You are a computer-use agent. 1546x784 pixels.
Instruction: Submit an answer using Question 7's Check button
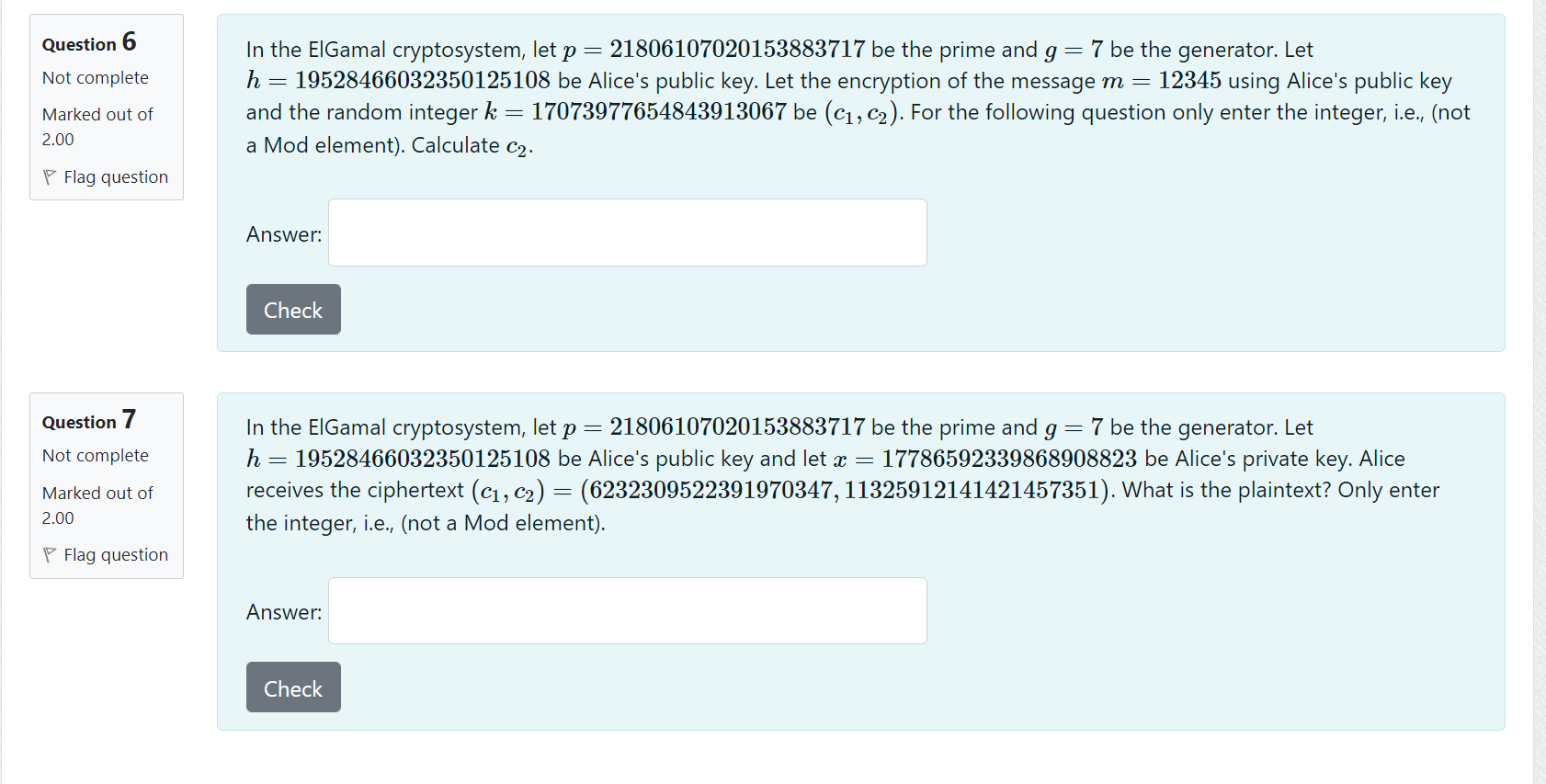click(x=292, y=687)
